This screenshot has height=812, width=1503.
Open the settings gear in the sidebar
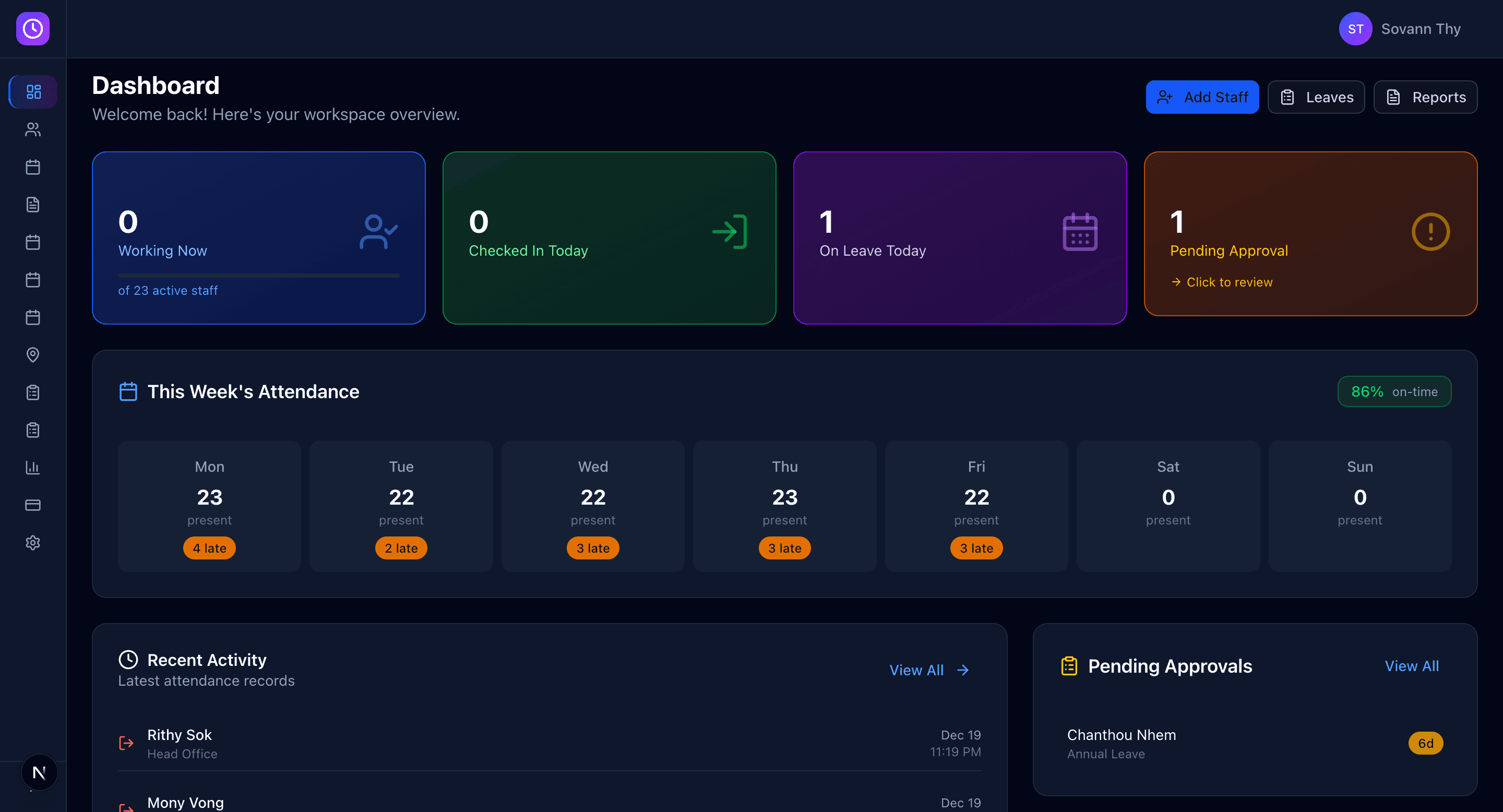[33, 543]
